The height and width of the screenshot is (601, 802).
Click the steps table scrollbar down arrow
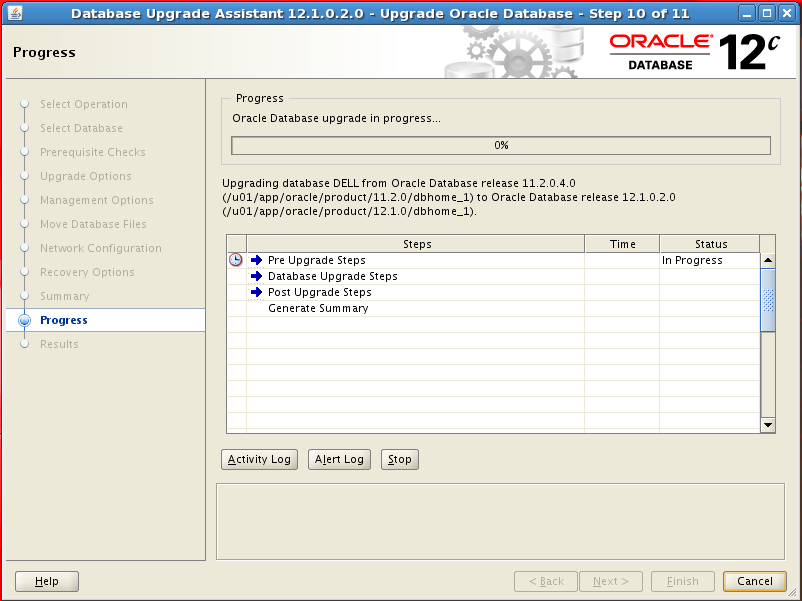point(768,425)
